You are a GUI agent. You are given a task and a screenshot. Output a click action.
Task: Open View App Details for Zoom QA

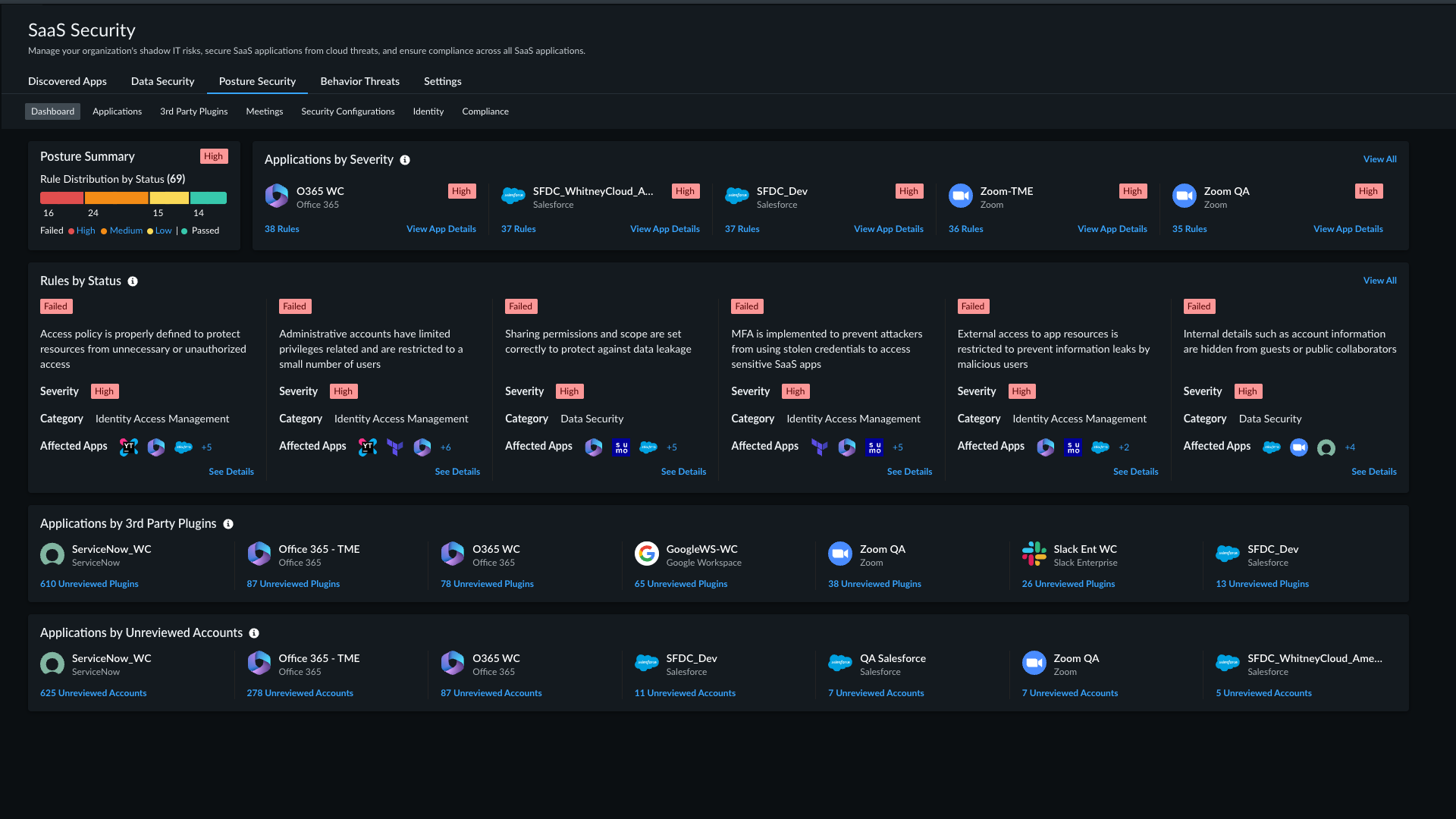pos(1348,229)
